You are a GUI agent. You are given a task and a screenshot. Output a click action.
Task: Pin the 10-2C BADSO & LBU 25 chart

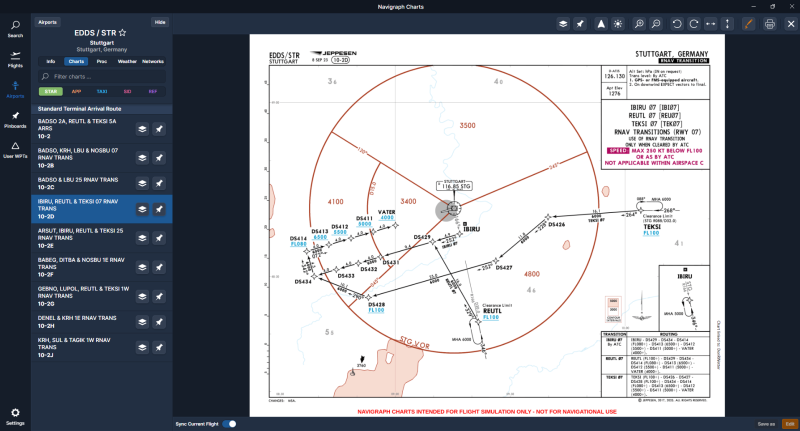[x=159, y=183]
